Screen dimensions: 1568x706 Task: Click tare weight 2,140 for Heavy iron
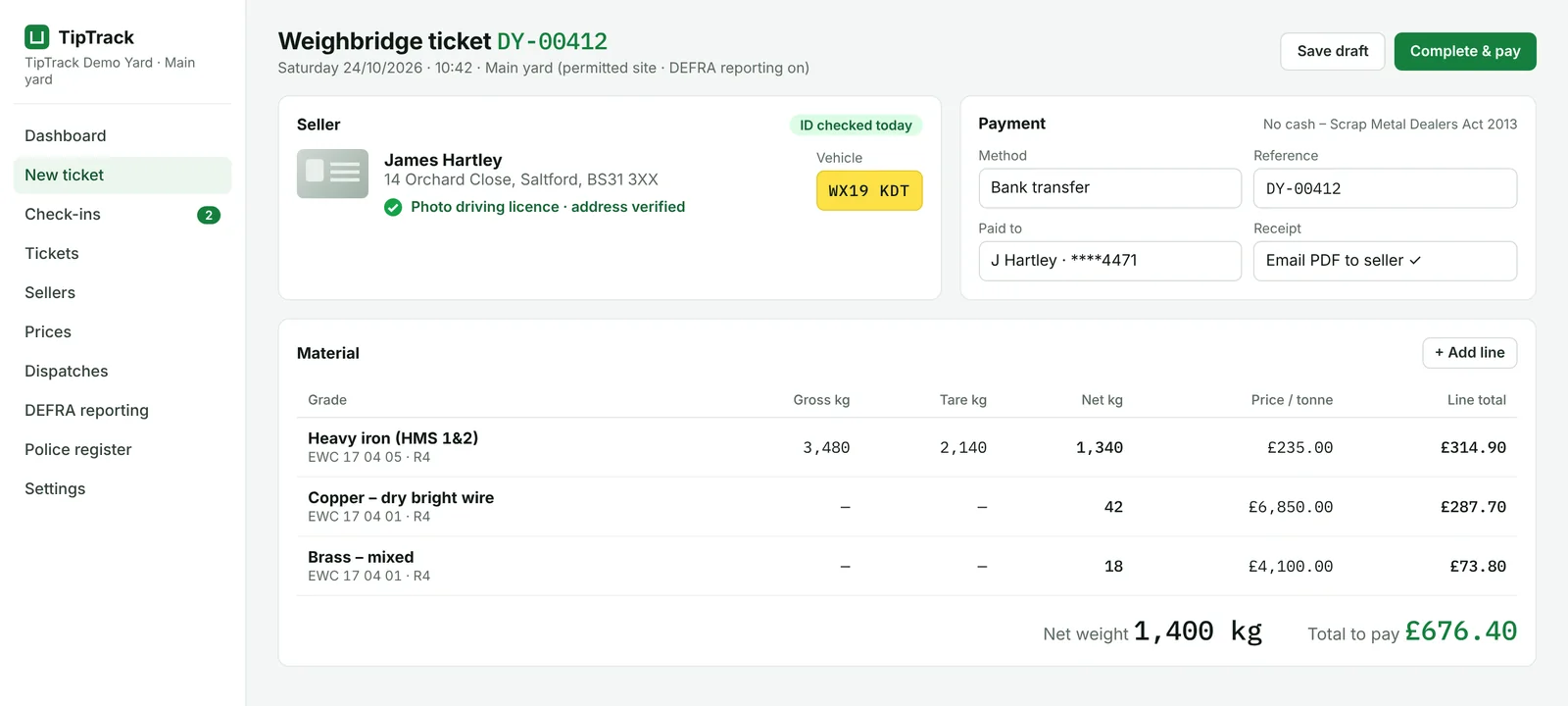963,448
